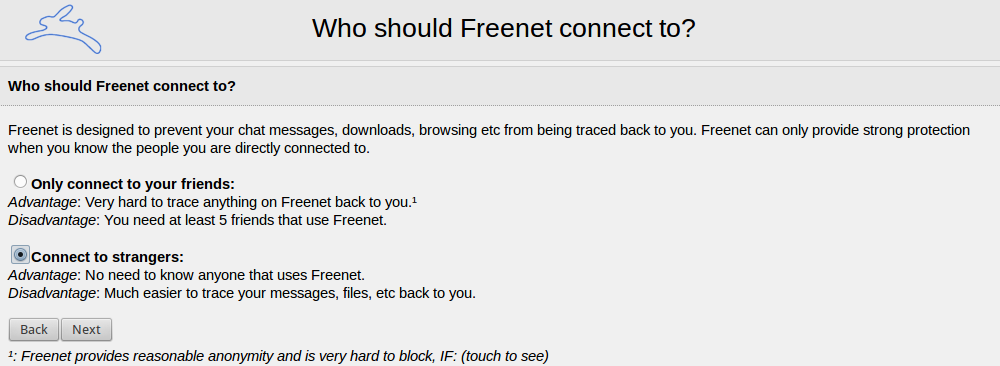1000x366 pixels.
Task: Click the Freenet rabbit logo
Action: [64, 29]
